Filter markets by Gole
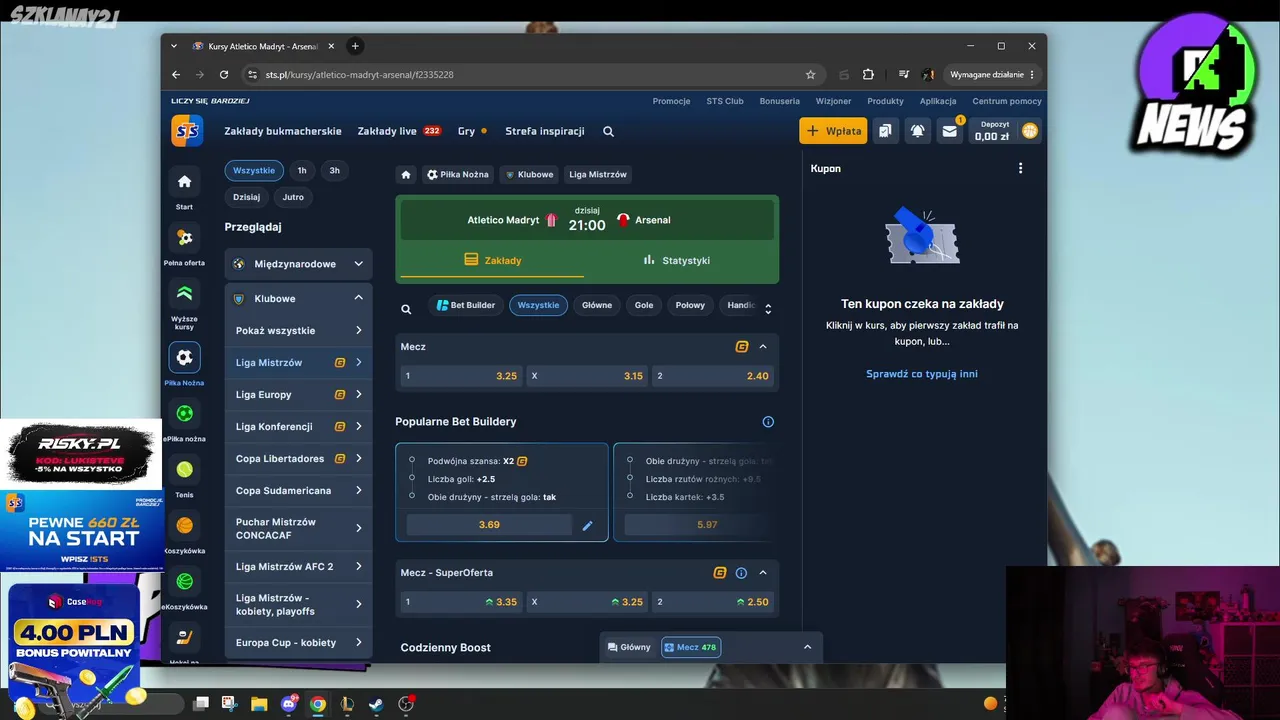The height and width of the screenshot is (720, 1280). coord(644,305)
